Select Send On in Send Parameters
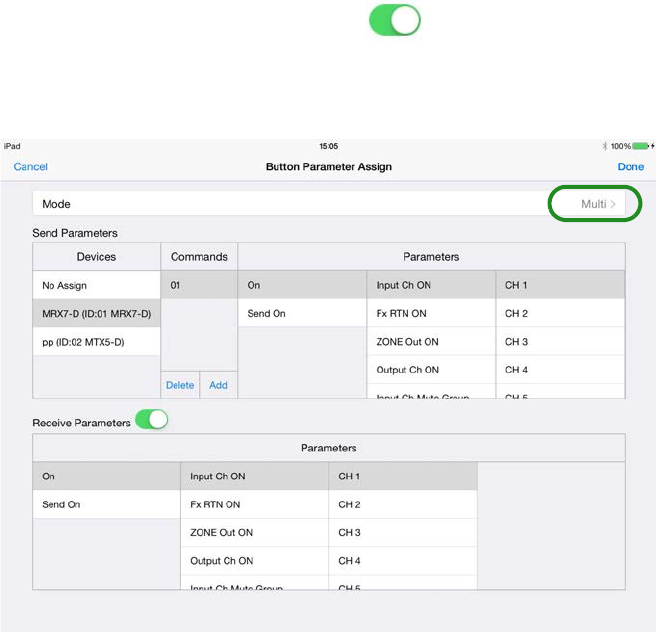Viewport: 656px width, 632px height. [302, 313]
